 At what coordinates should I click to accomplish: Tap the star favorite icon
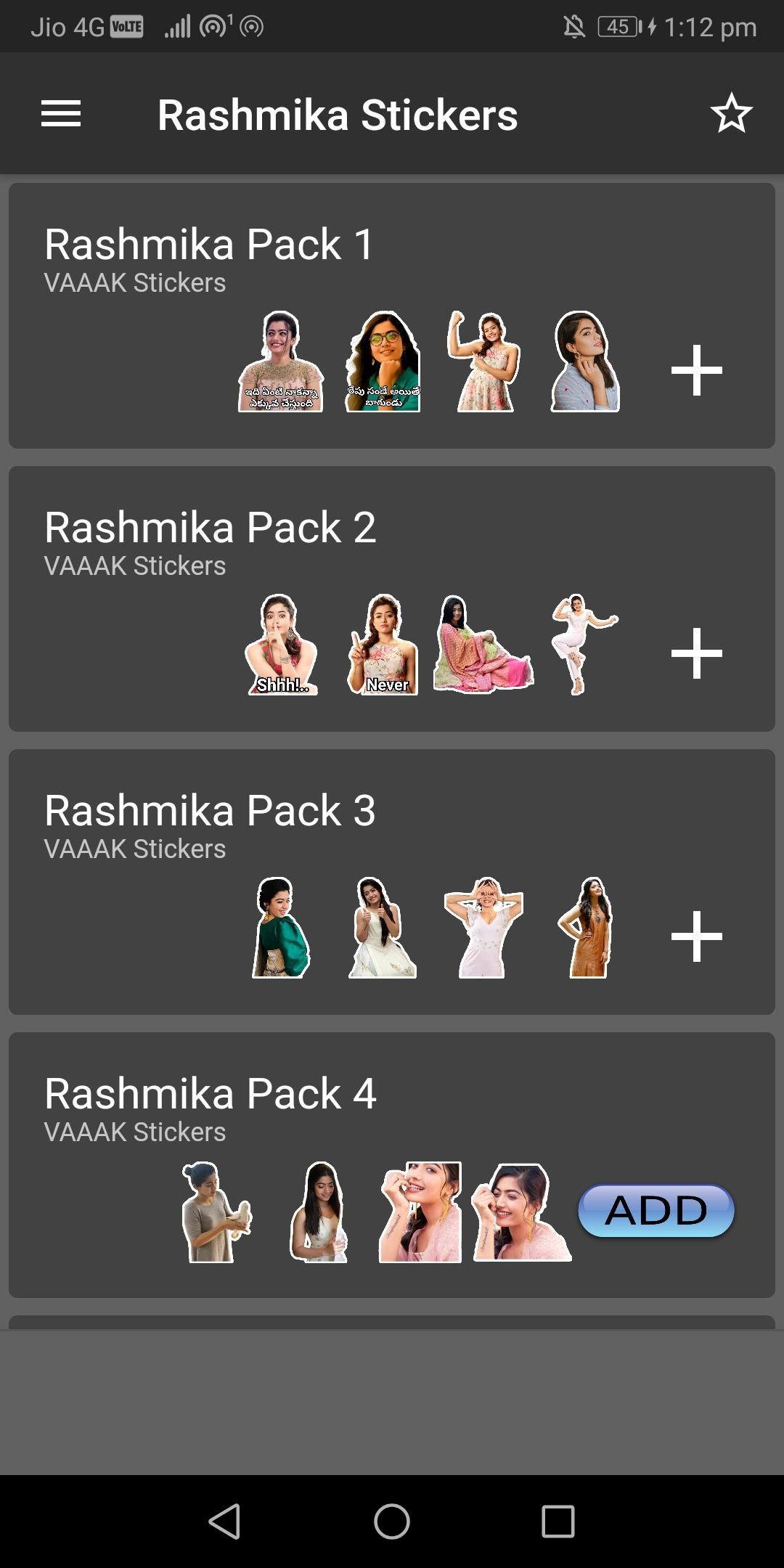point(731,114)
